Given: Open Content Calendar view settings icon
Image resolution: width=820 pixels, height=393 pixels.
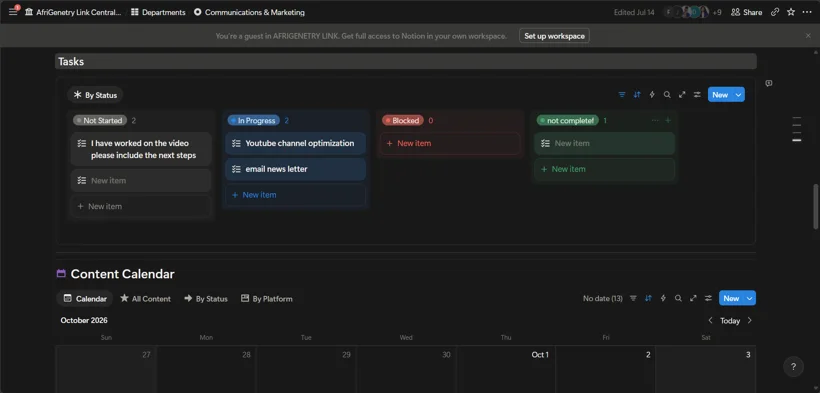Looking at the screenshot, I should (708, 298).
